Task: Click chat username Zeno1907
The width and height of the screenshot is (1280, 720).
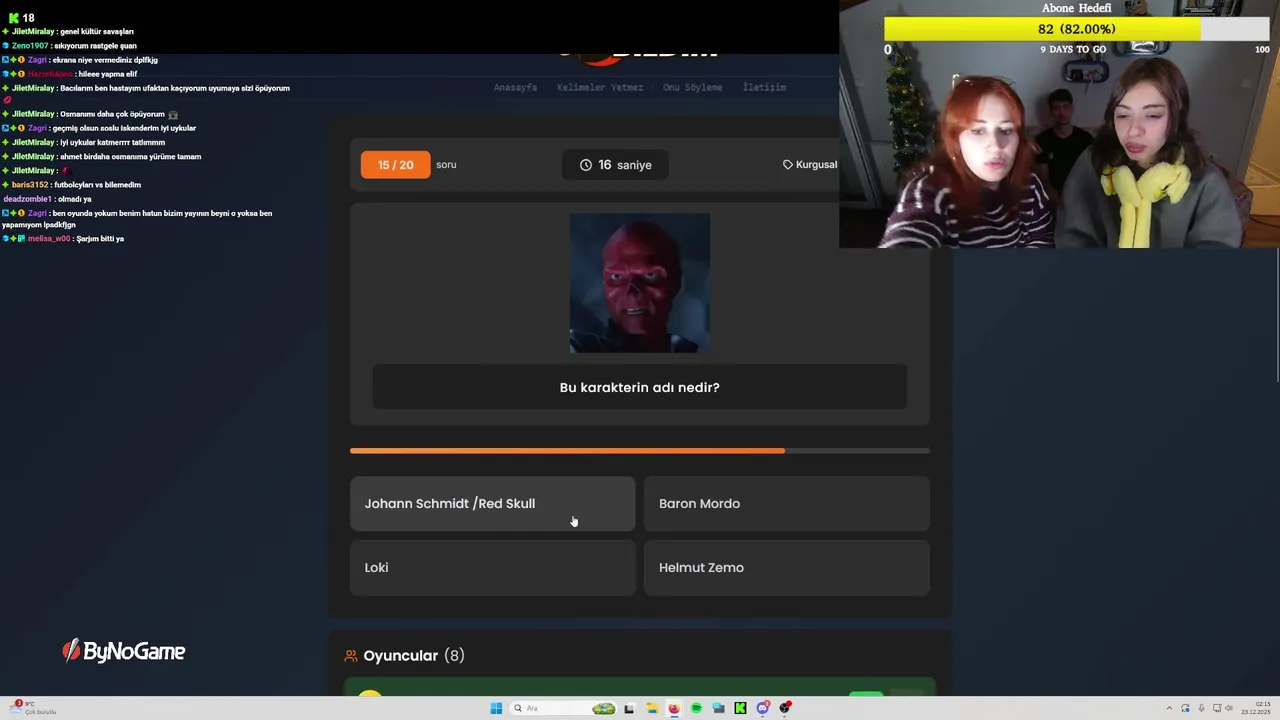Action: click(x=30, y=46)
